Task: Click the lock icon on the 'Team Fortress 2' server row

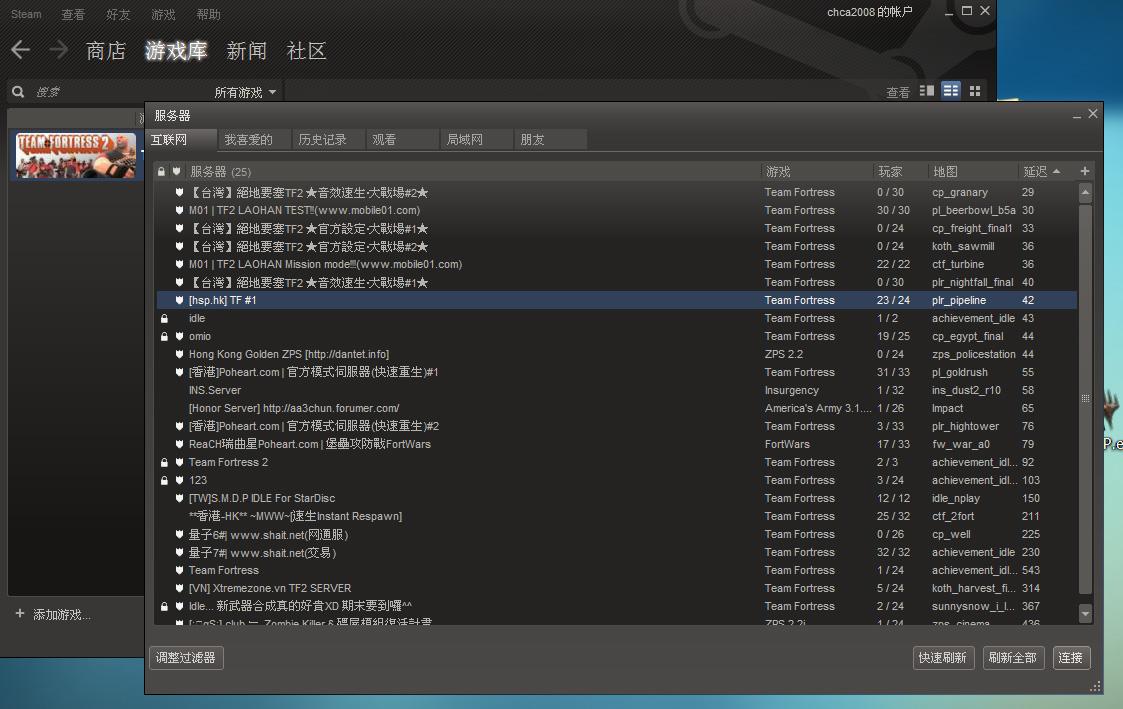Action: [x=164, y=462]
